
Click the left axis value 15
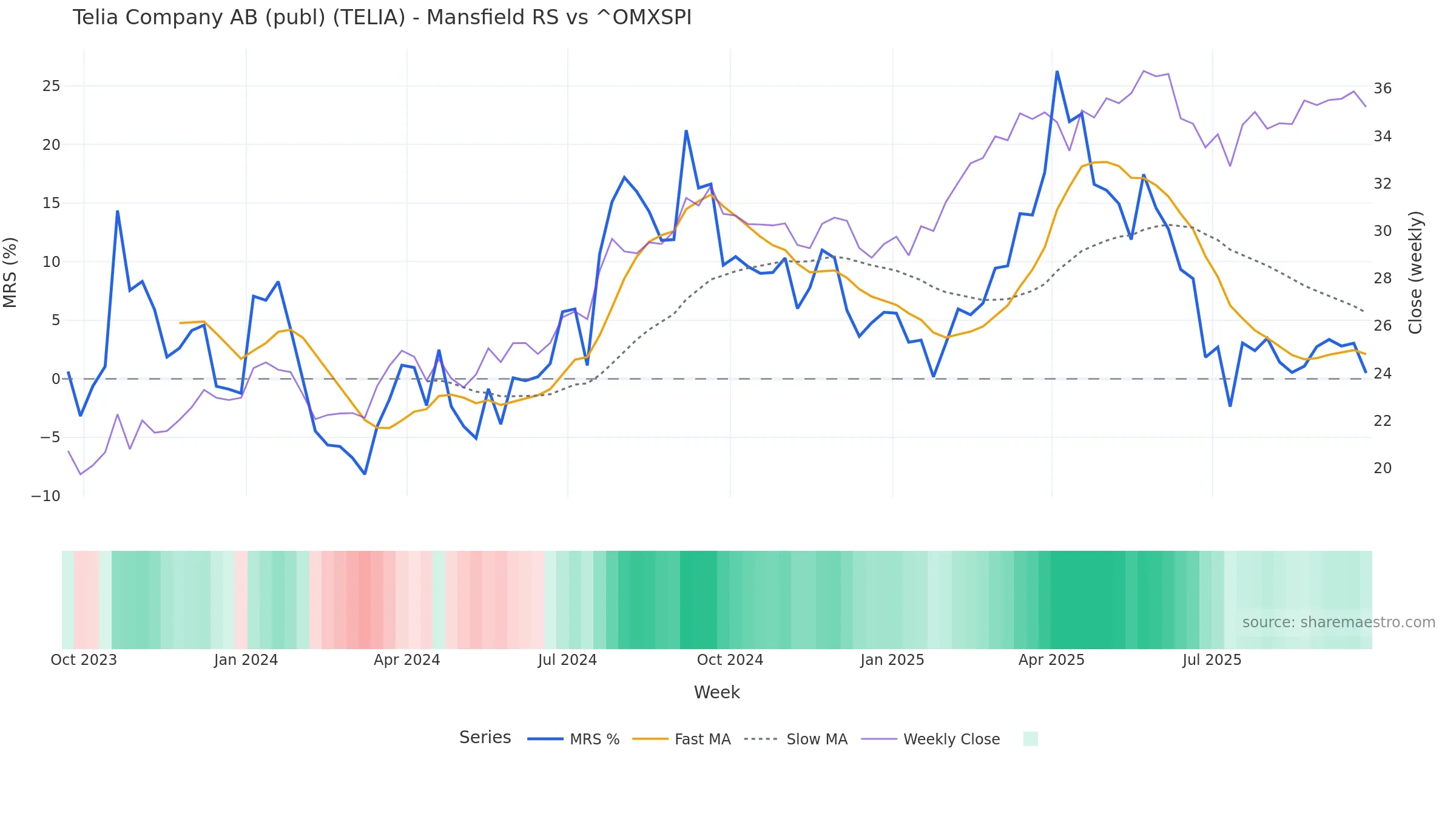click(52, 203)
